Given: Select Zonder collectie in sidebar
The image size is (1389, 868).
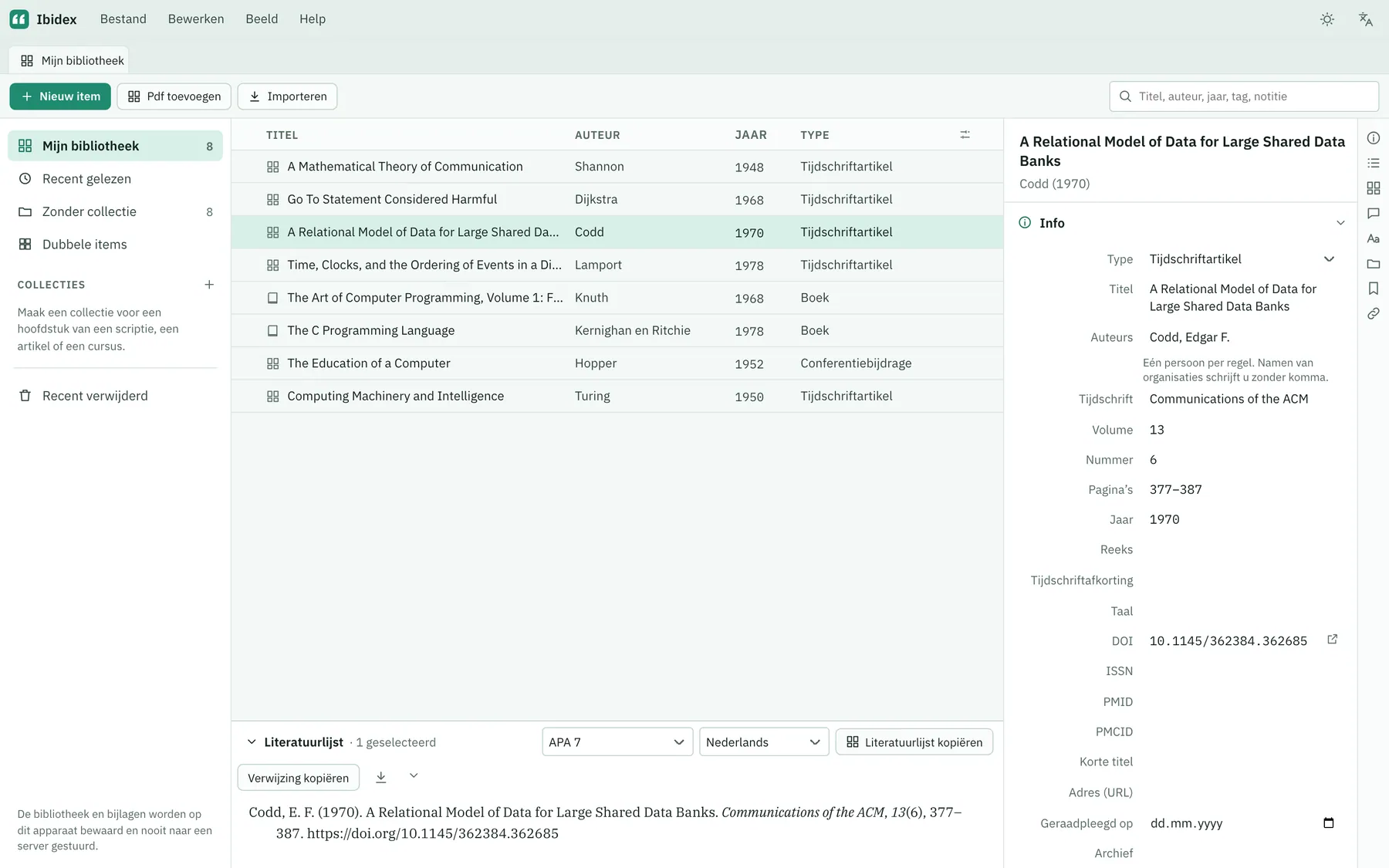Looking at the screenshot, I should tap(116, 211).
